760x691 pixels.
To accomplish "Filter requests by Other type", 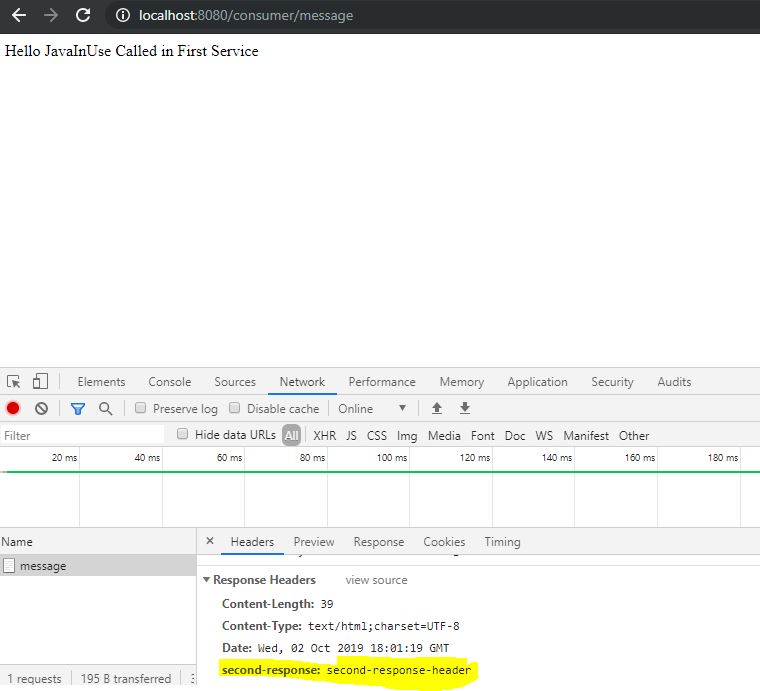I will pyautogui.click(x=634, y=436).
